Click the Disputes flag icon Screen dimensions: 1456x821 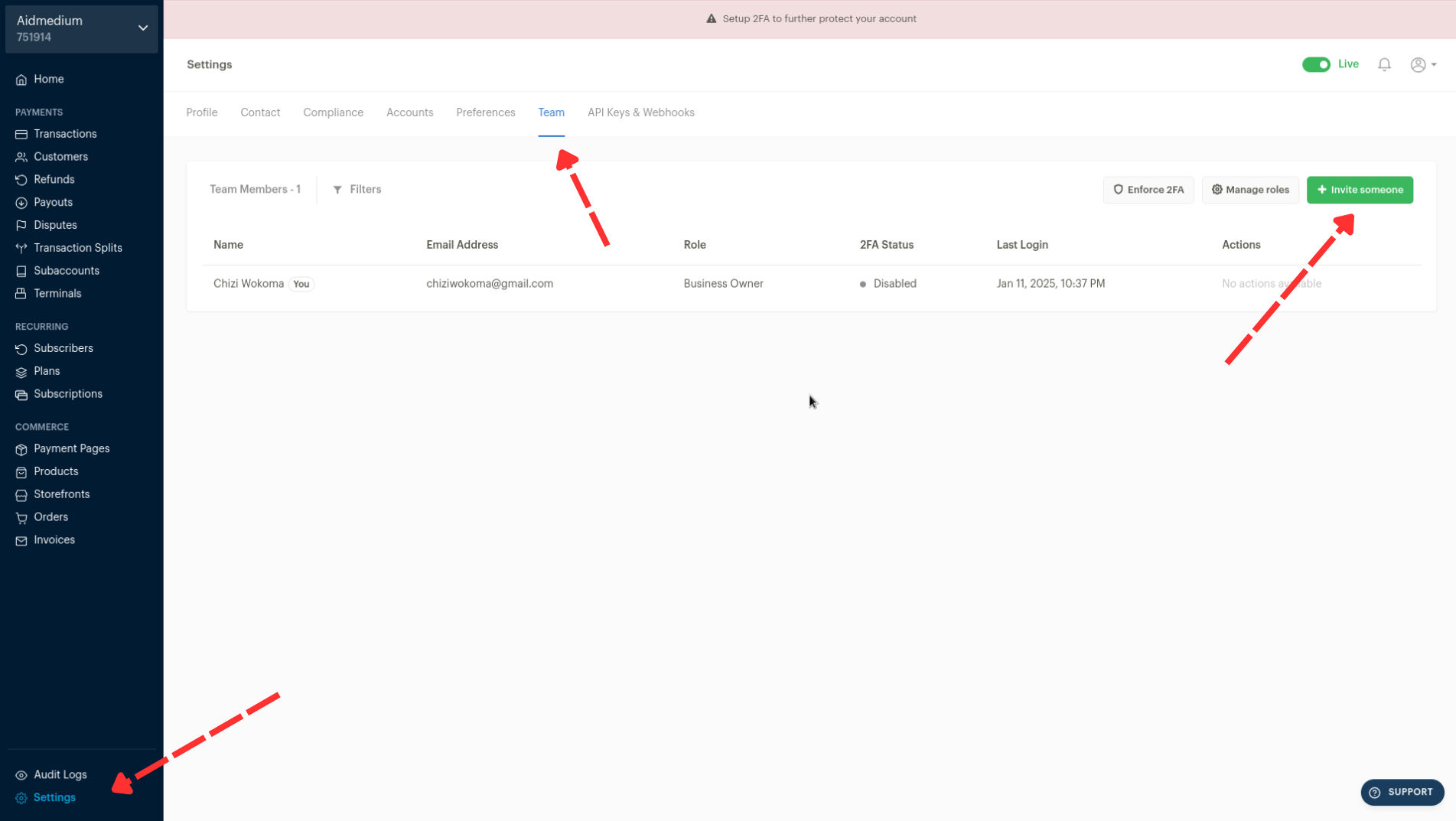click(x=21, y=226)
